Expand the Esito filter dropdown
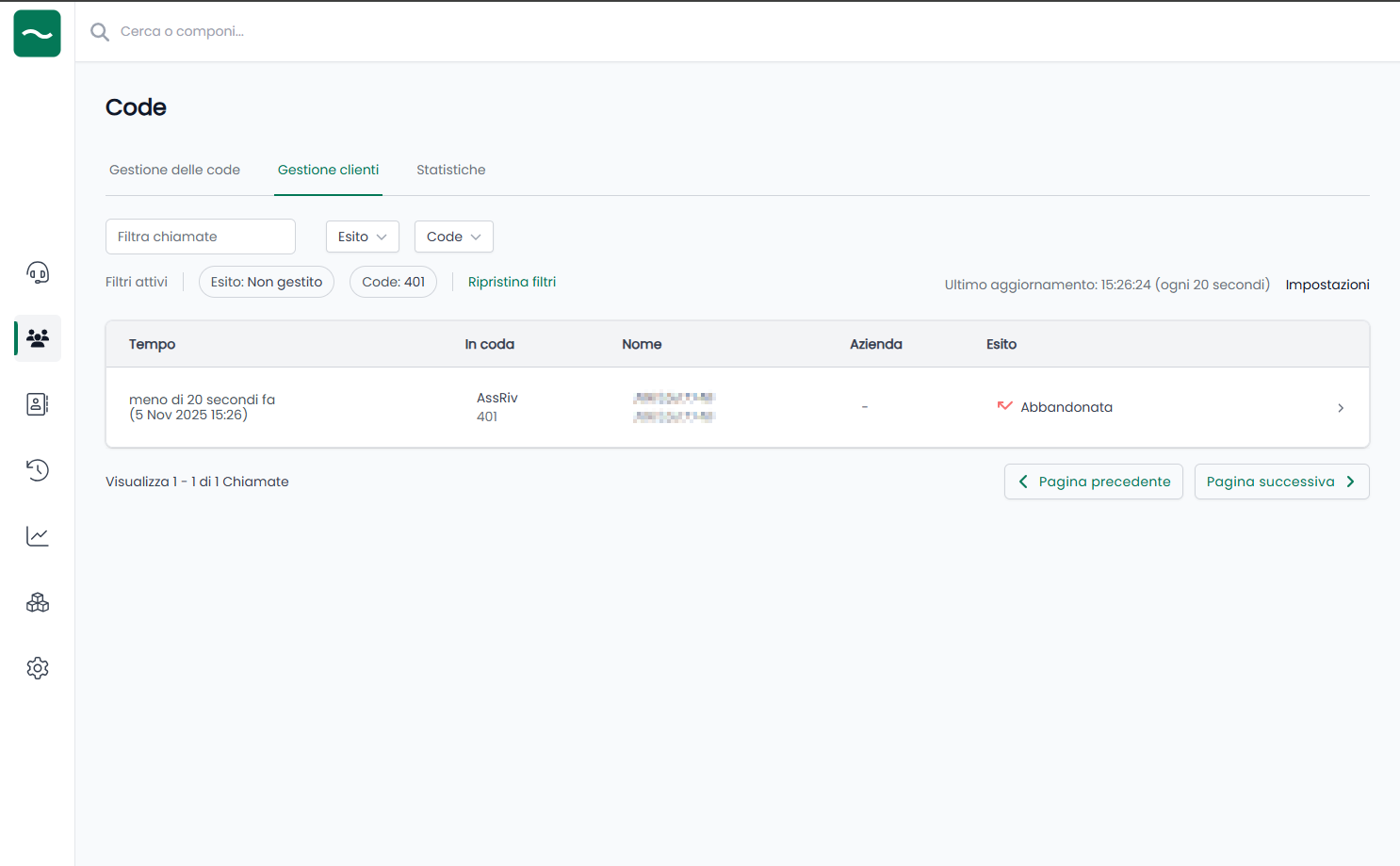Viewport: 1400px width, 866px height. pos(363,237)
